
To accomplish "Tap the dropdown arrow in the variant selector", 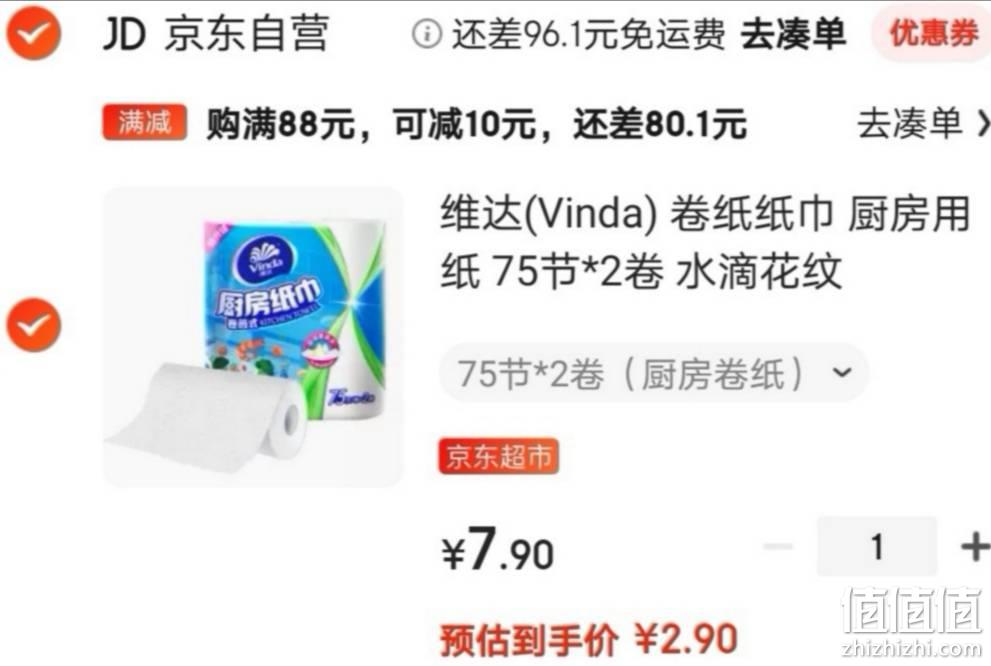I will [842, 372].
